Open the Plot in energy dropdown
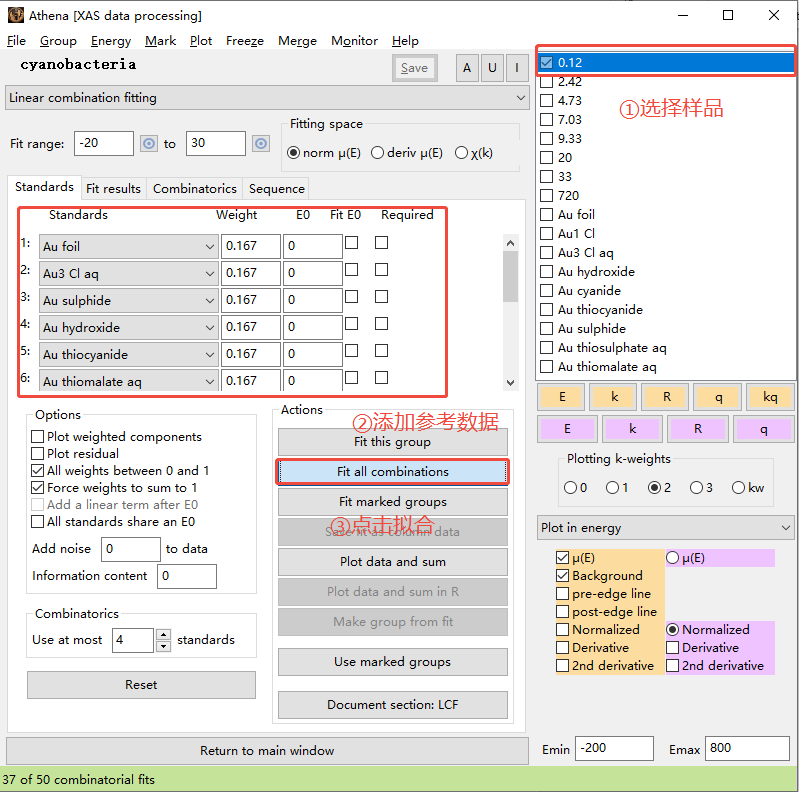799x792 pixels. 665,528
